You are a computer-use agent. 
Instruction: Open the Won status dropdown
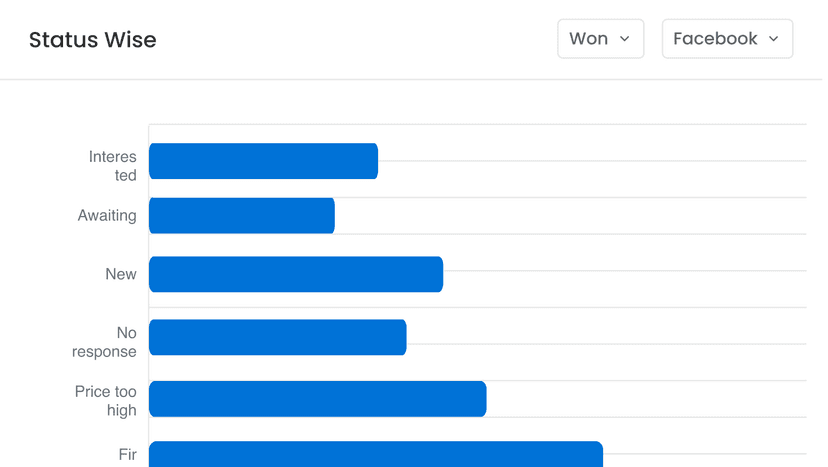(600, 39)
